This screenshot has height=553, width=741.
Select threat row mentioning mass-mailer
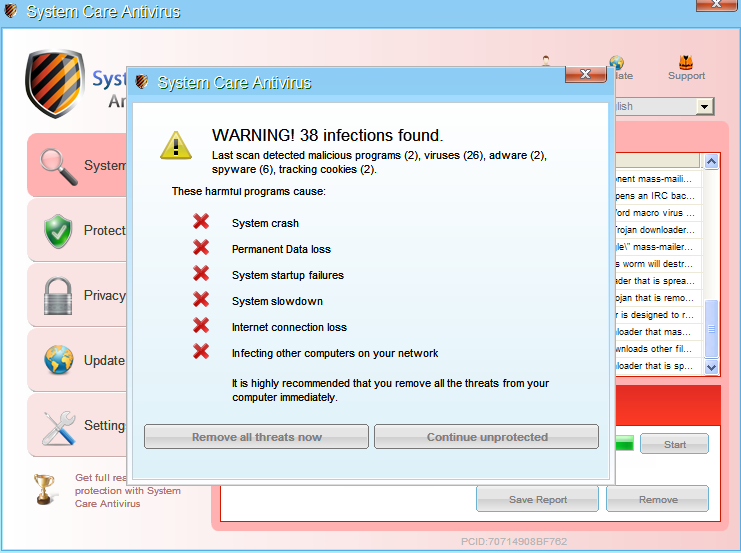coord(658,247)
